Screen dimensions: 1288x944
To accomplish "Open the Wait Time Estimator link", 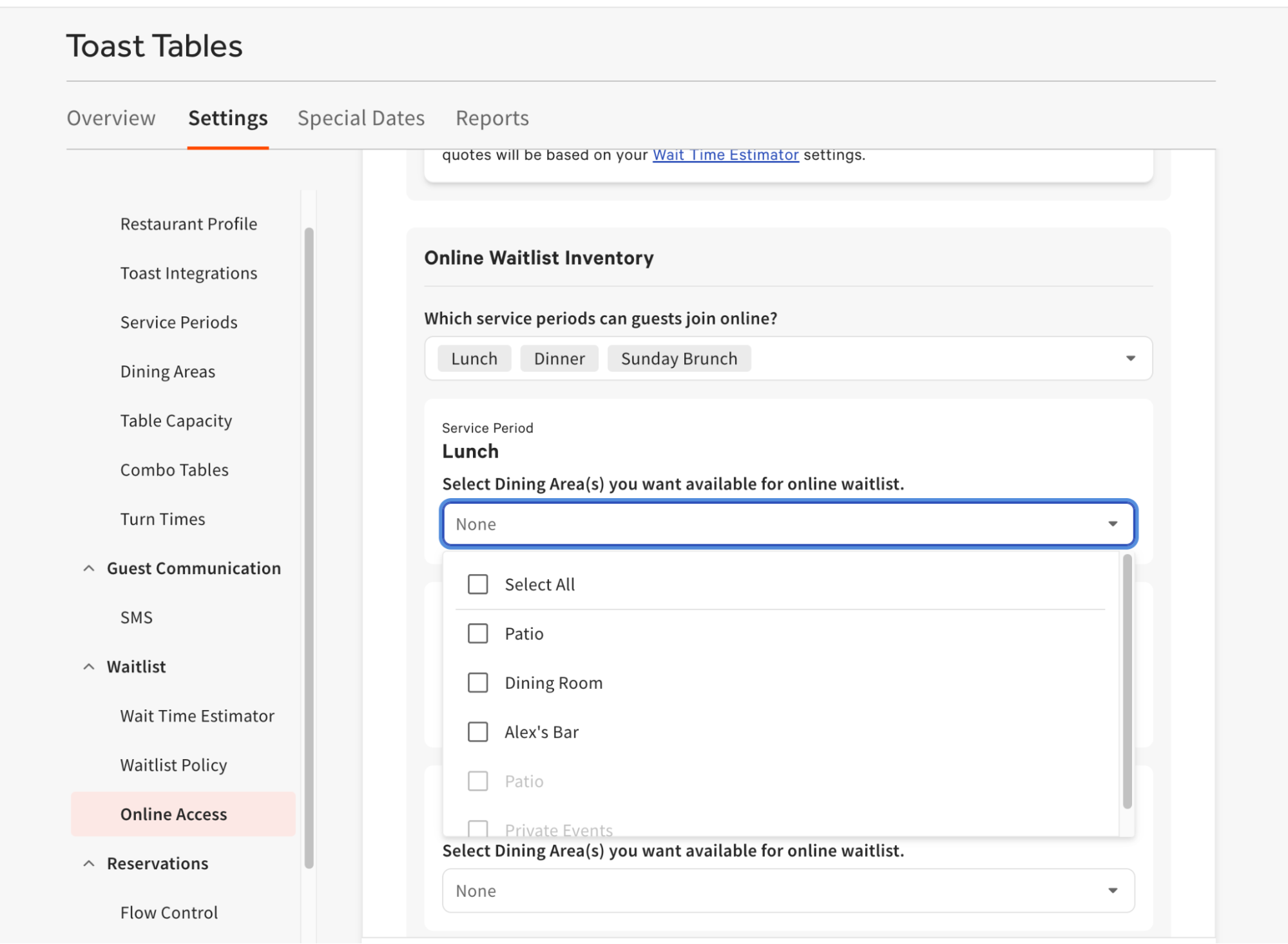I will pos(726,155).
